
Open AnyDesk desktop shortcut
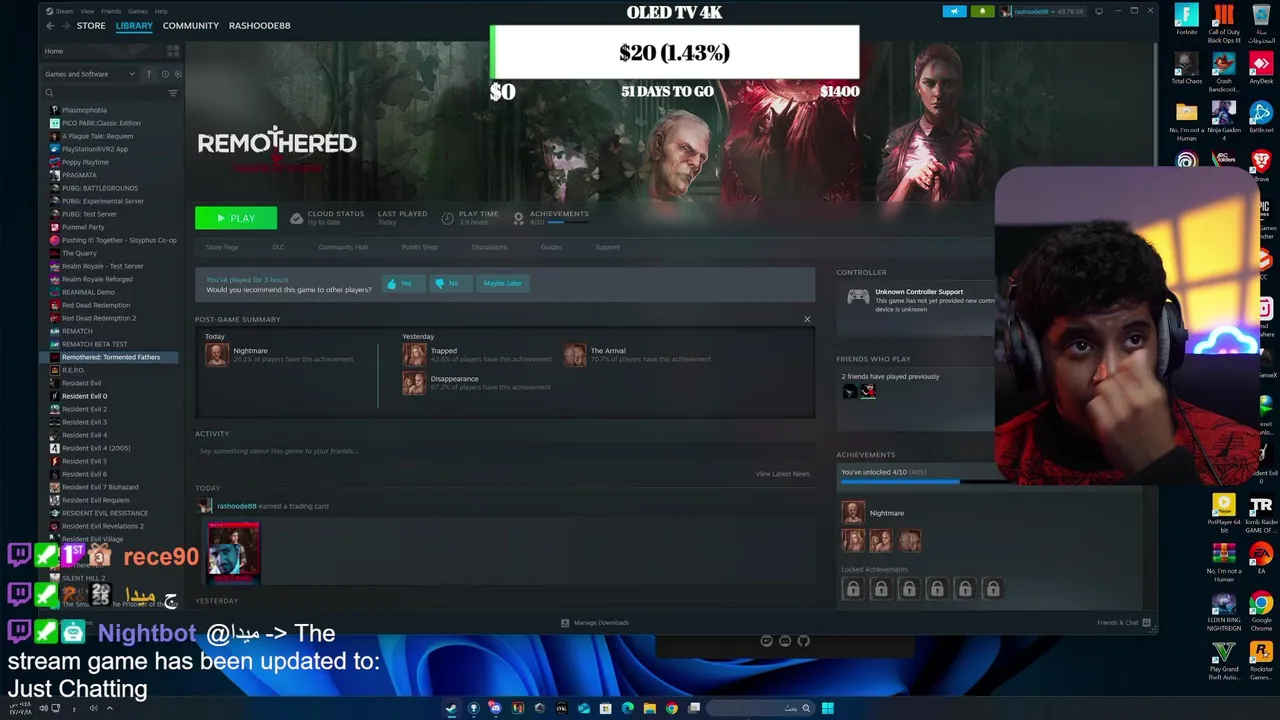[1261, 68]
